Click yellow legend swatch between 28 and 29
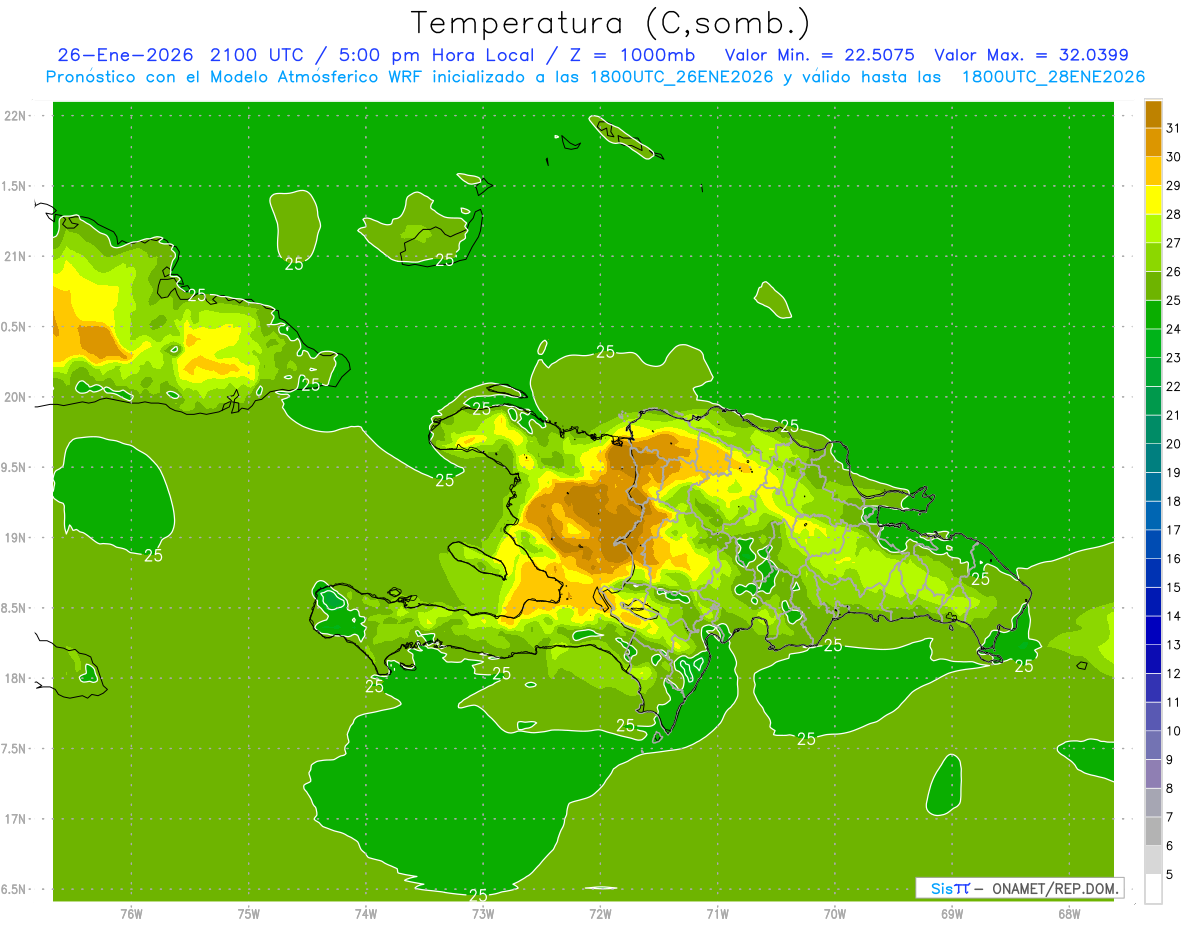1200x927 pixels. 1153,200
